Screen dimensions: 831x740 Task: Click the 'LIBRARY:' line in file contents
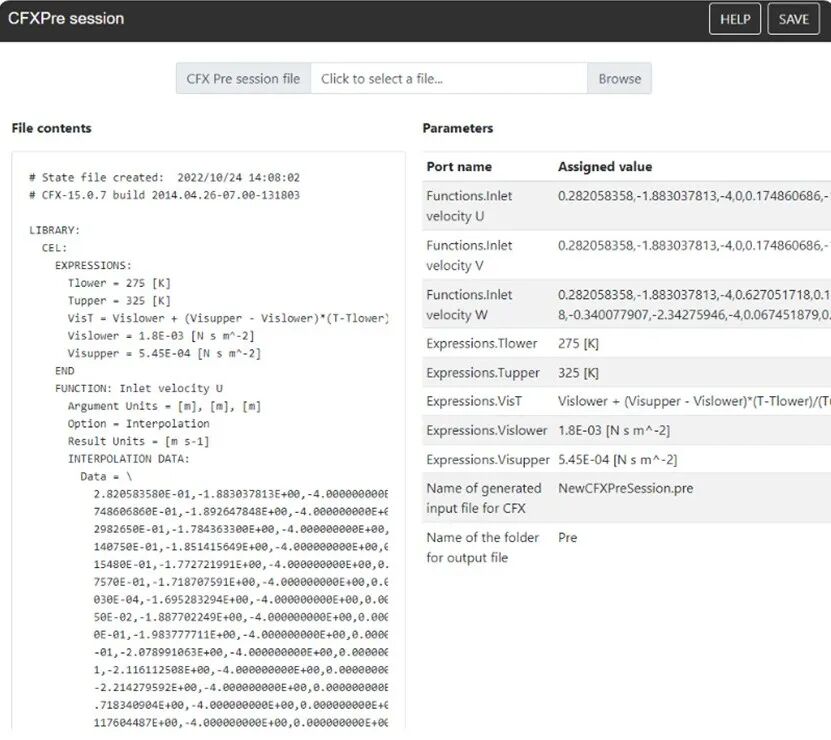(55, 230)
